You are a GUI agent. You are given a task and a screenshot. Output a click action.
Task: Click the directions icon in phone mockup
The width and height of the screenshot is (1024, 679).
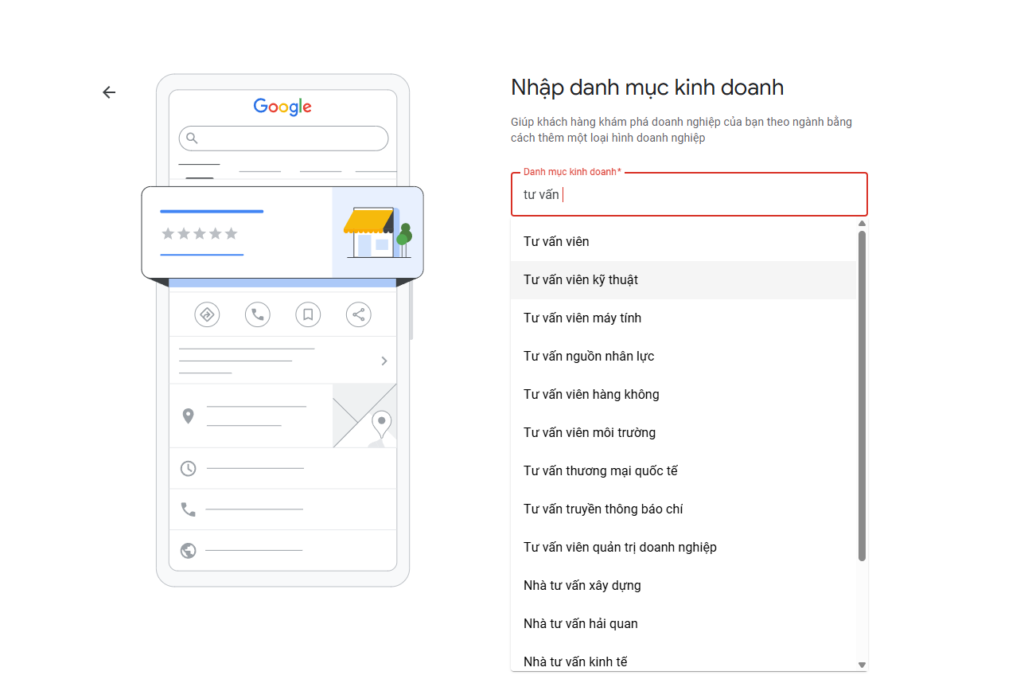(207, 314)
